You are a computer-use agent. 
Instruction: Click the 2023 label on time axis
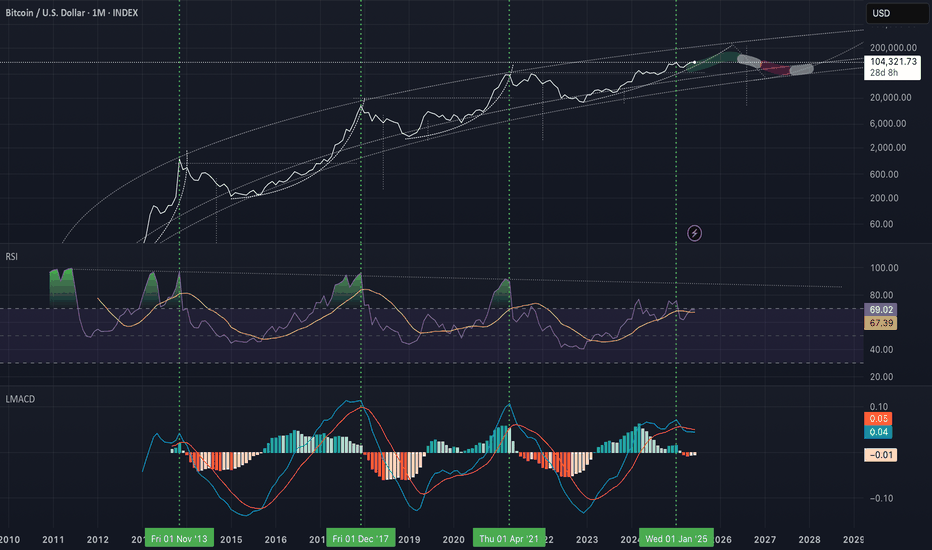[587, 540]
